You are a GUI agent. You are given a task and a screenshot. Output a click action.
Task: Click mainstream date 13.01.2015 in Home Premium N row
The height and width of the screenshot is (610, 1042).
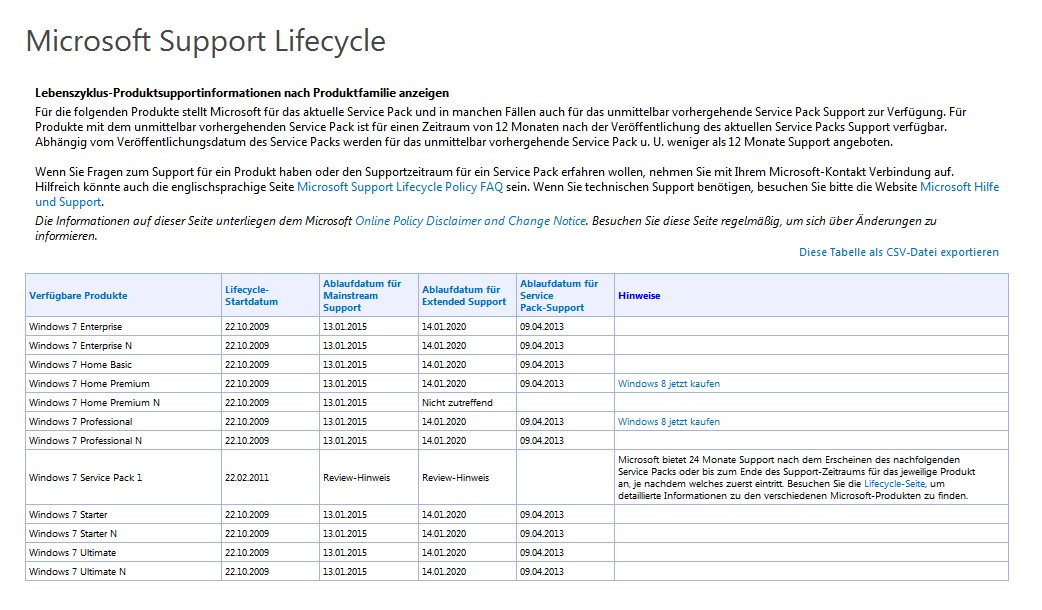[x=345, y=402]
